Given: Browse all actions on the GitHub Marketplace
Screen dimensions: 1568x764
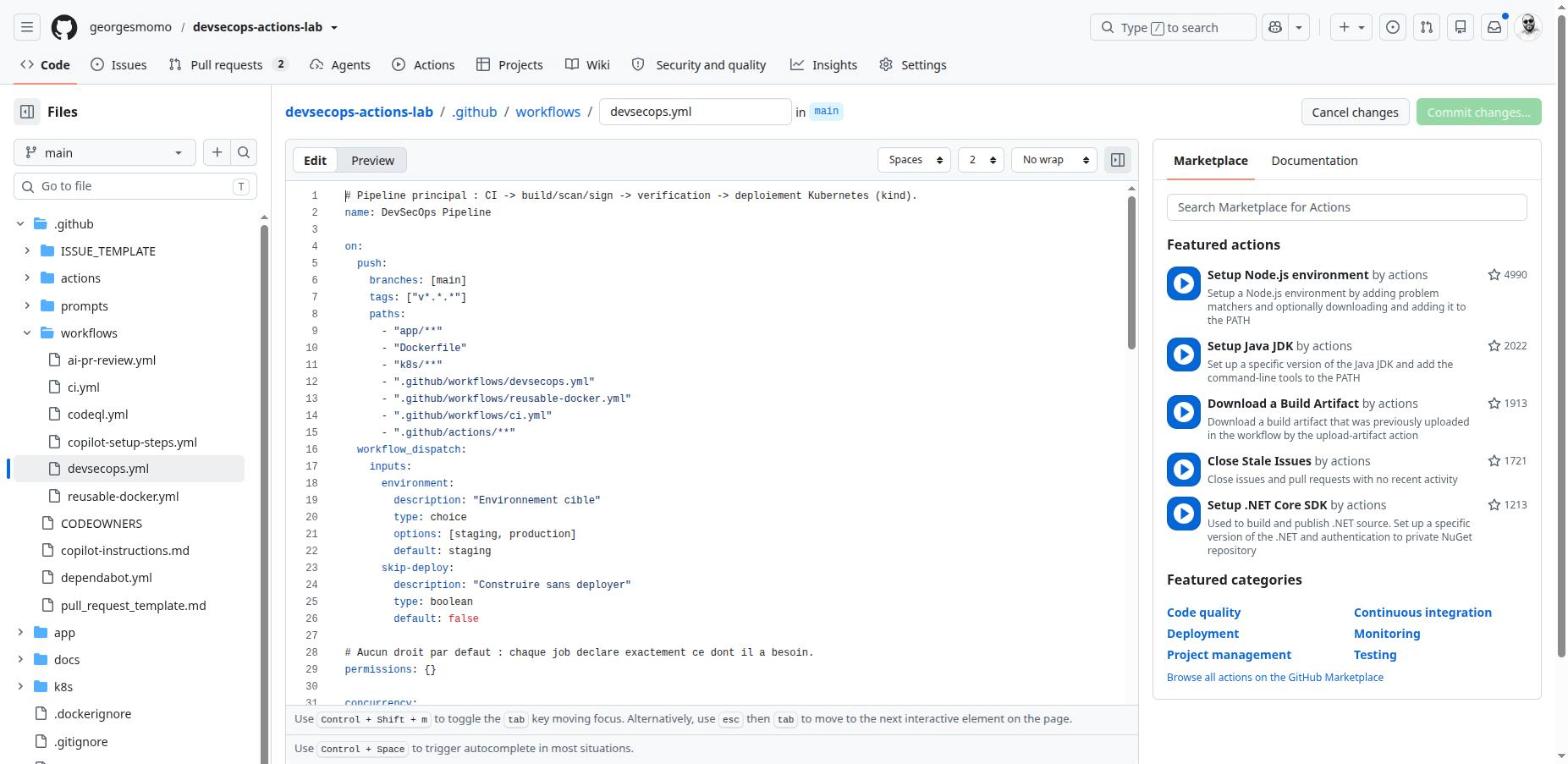Looking at the screenshot, I should [1275, 677].
